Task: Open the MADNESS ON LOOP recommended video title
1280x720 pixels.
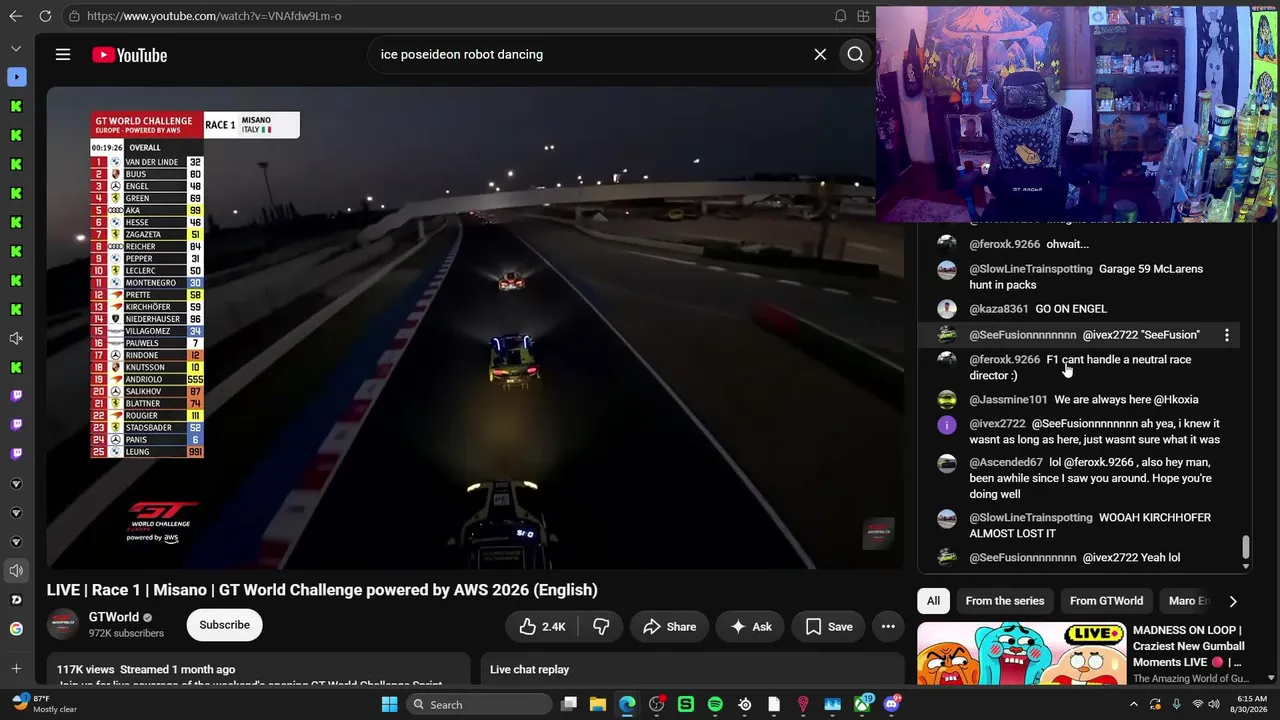Action: tap(1188, 646)
